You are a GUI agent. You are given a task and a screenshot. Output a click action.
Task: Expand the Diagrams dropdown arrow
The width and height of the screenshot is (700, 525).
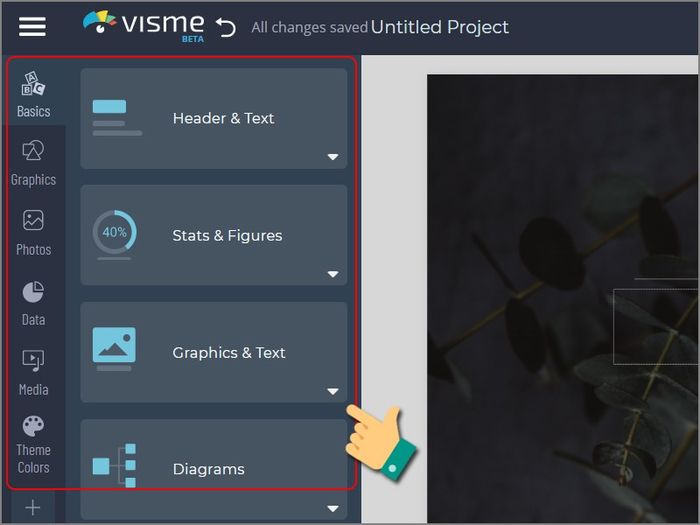[333, 508]
